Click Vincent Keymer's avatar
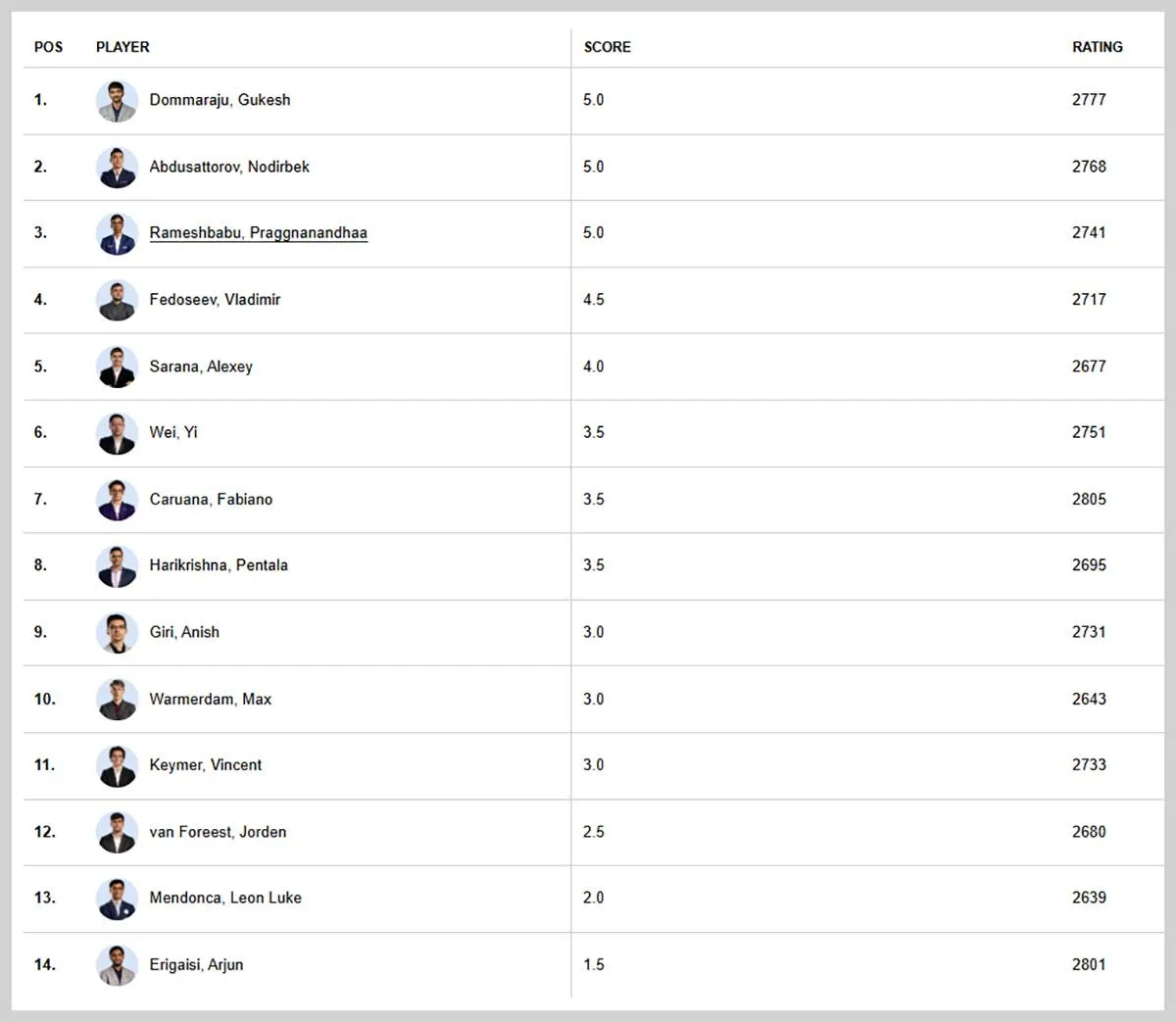 tap(117, 765)
